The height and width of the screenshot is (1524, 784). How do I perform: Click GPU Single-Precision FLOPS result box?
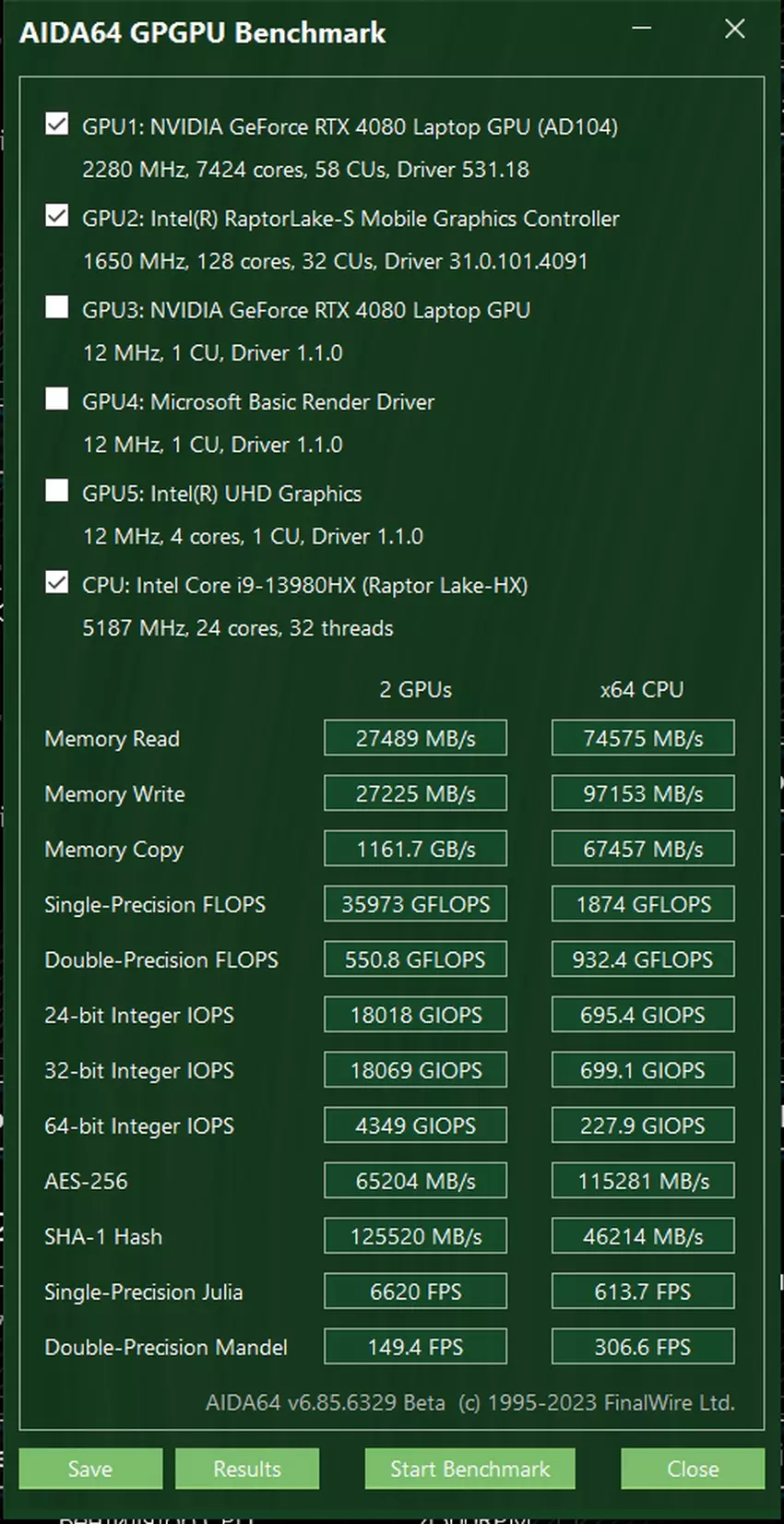[x=415, y=904]
